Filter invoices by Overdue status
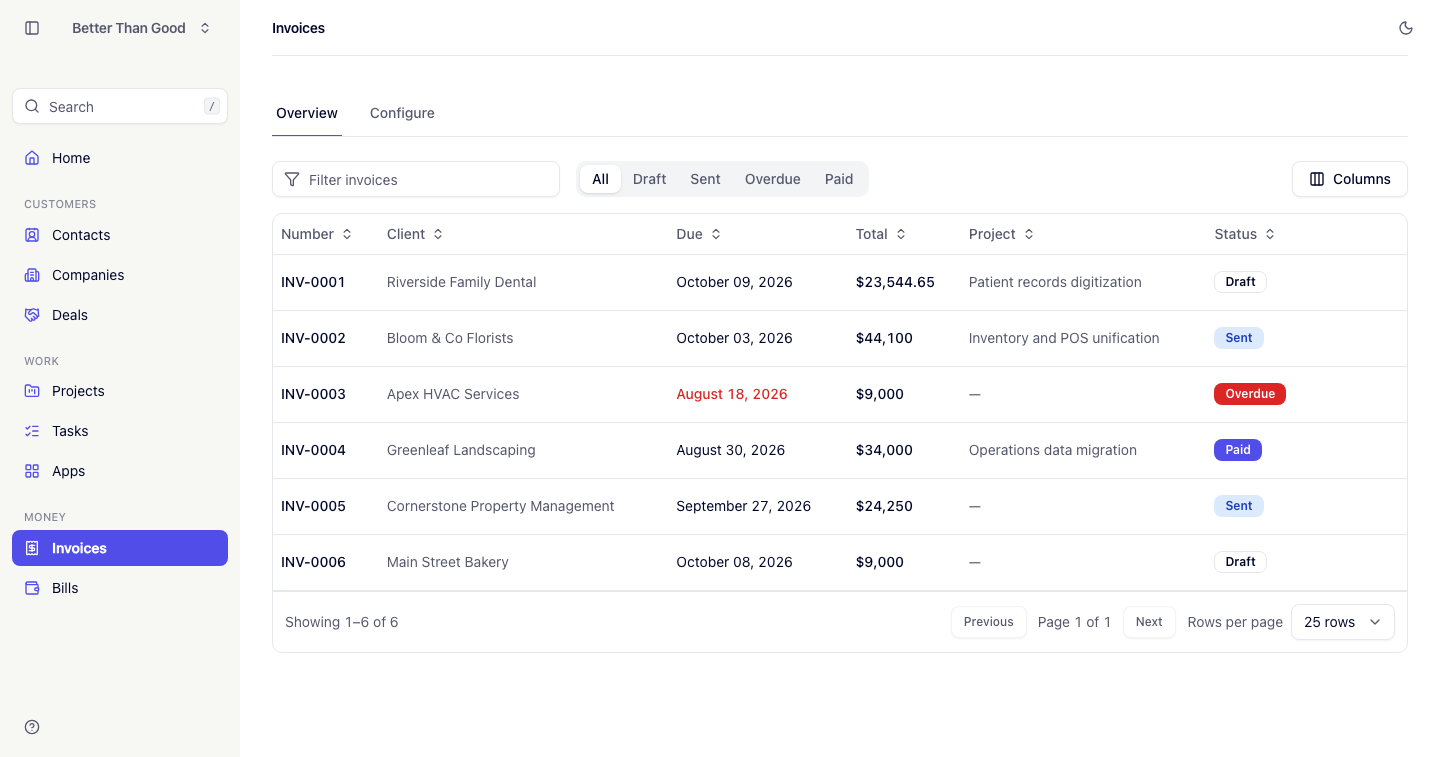The height and width of the screenshot is (757, 1440). pyautogui.click(x=773, y=179)
